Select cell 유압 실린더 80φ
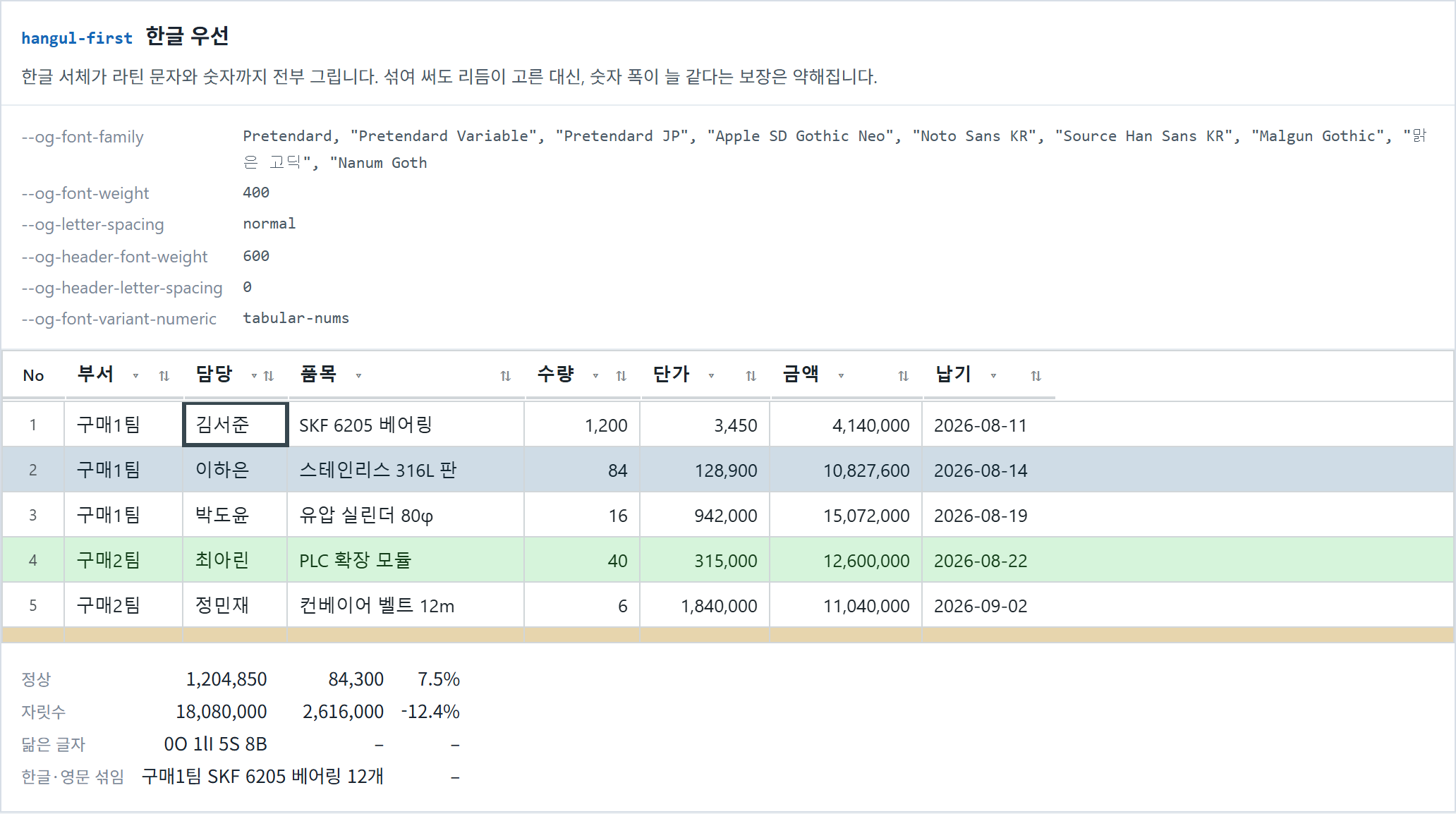Screen dimensions: 1456x814 coord(406,515)
